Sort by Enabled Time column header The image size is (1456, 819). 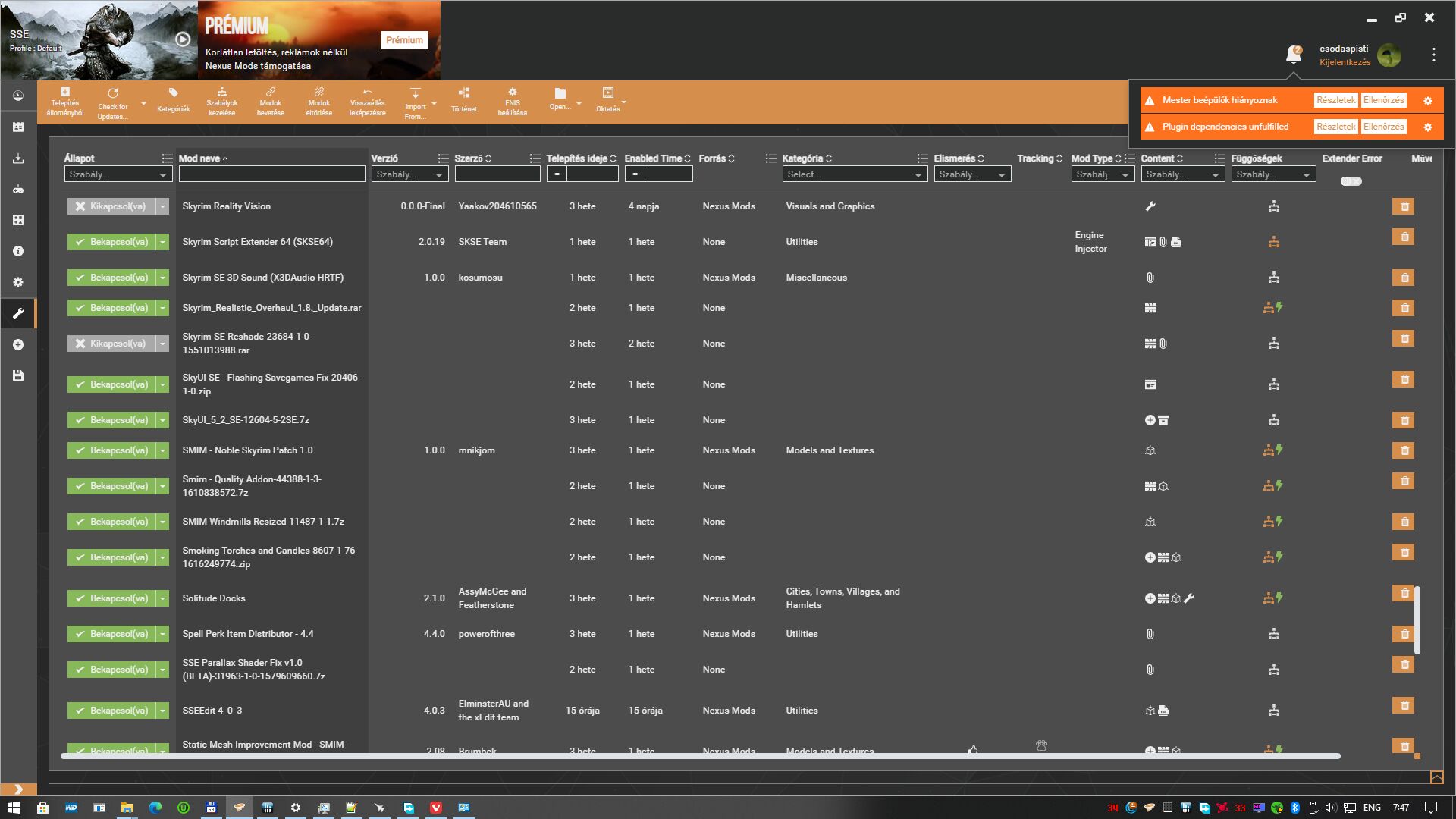657,158
